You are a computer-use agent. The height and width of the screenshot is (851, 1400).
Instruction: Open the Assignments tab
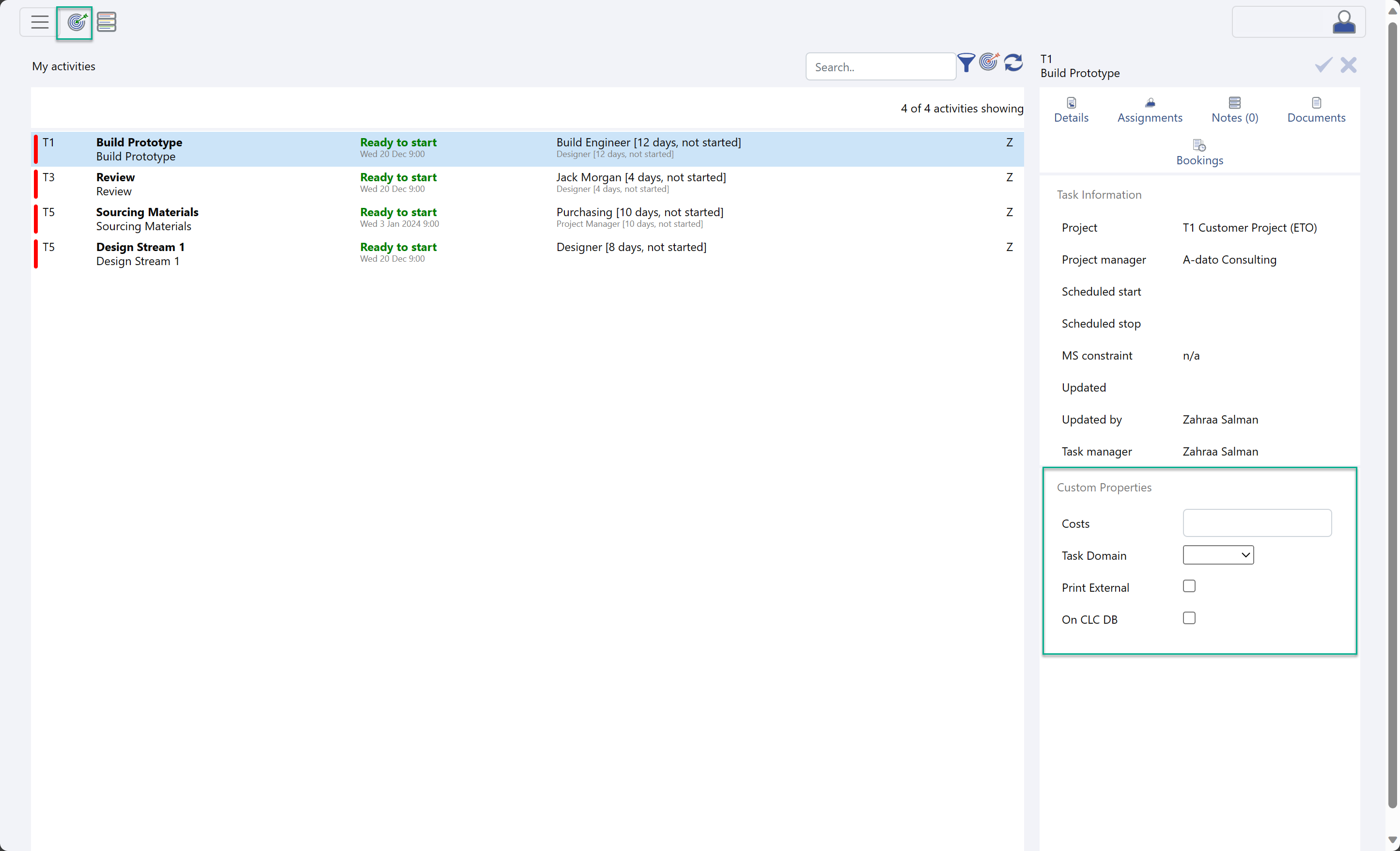click(1150, 110)
